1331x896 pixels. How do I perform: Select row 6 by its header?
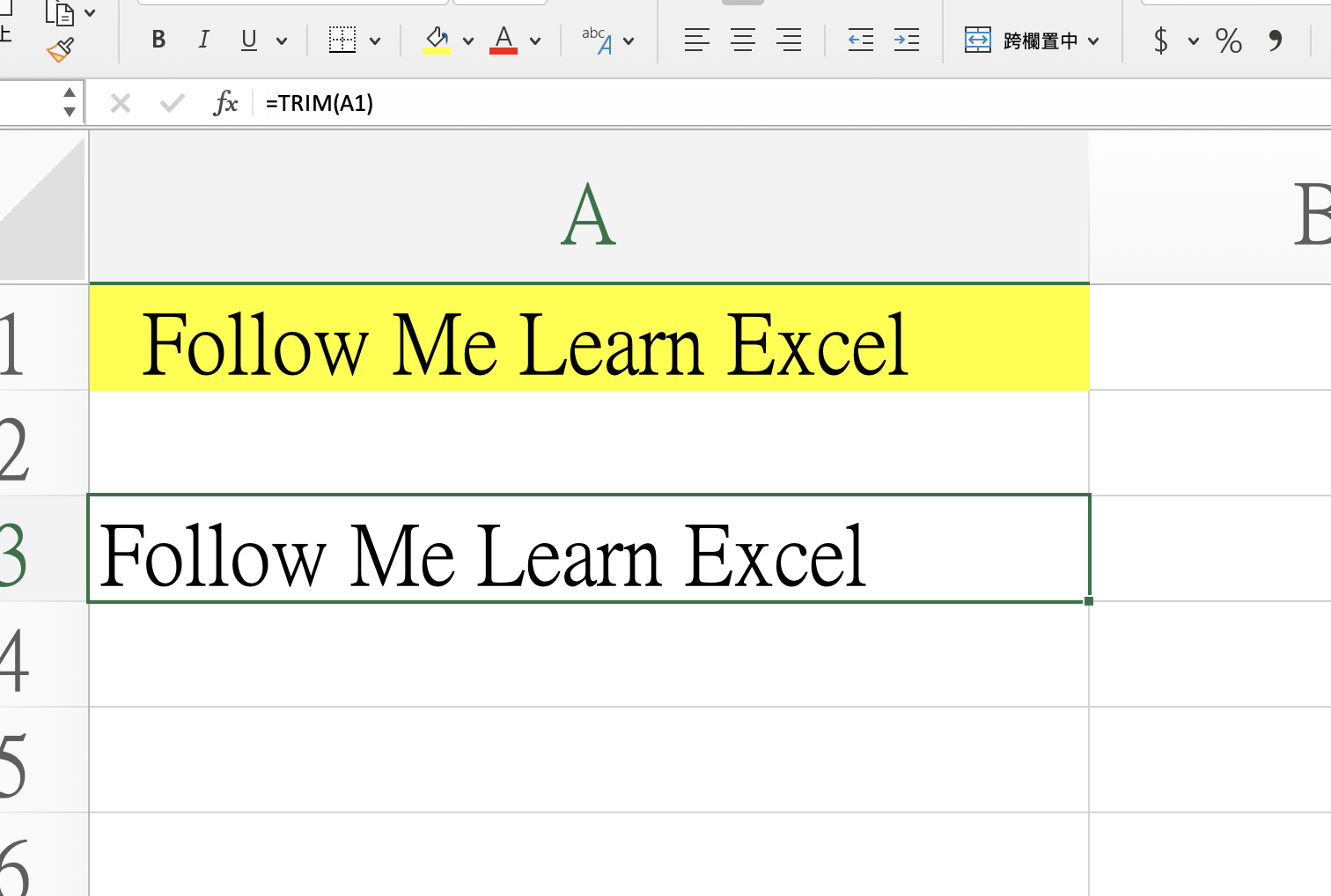tap(44, 855)
